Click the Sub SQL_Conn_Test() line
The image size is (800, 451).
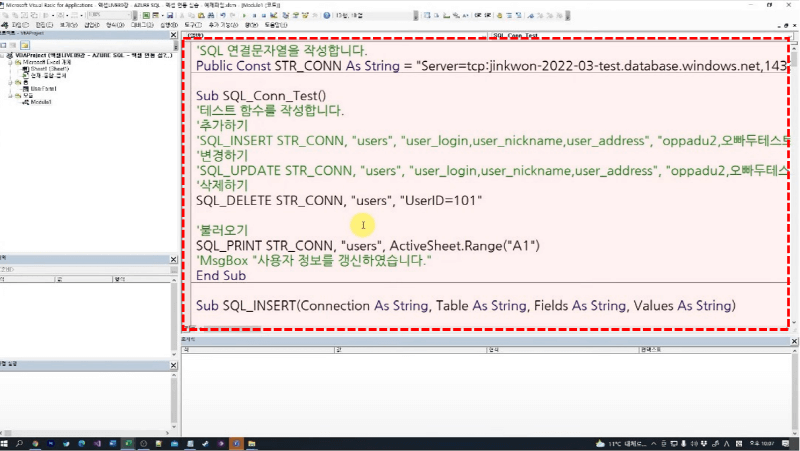tap(261, 95)
